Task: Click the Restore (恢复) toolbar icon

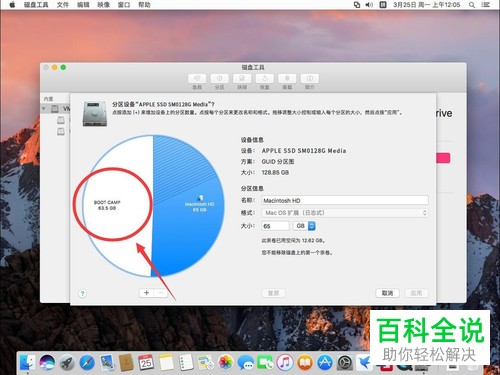Action: click(265, 79)
